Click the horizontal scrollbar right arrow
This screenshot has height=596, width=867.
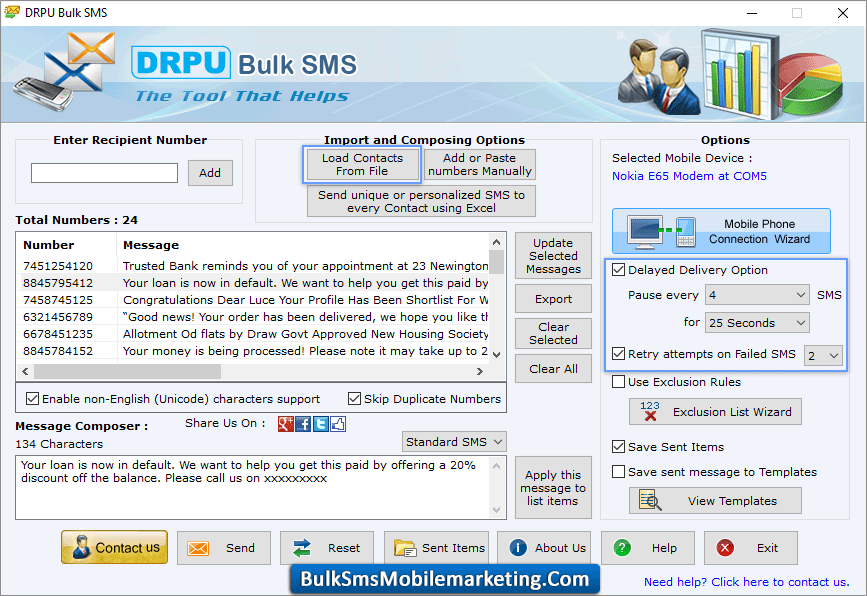[480, 372]
